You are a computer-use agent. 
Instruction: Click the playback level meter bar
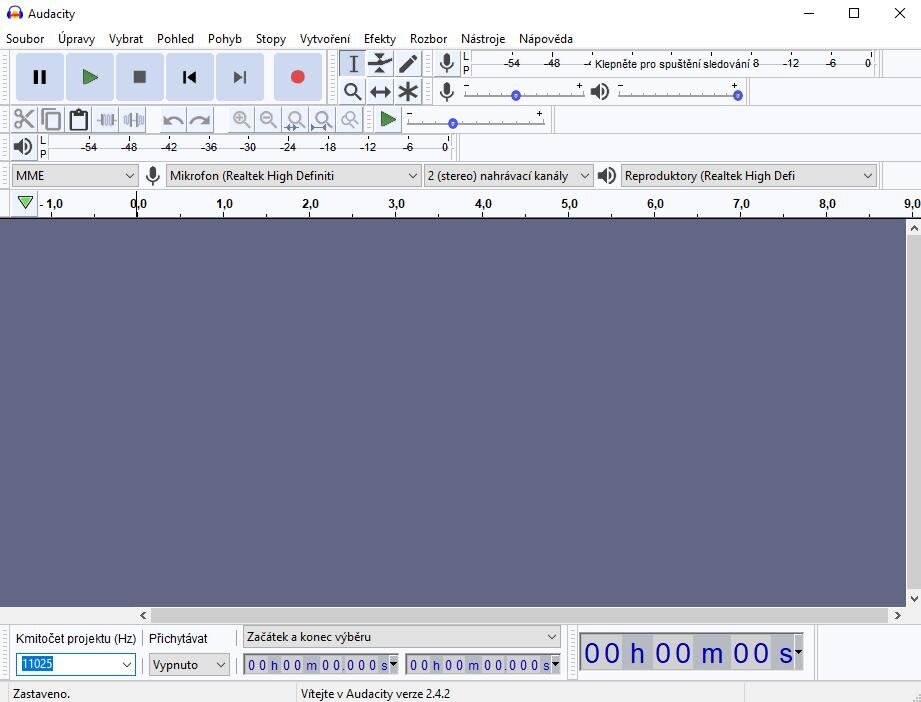(x=249, y=147)
